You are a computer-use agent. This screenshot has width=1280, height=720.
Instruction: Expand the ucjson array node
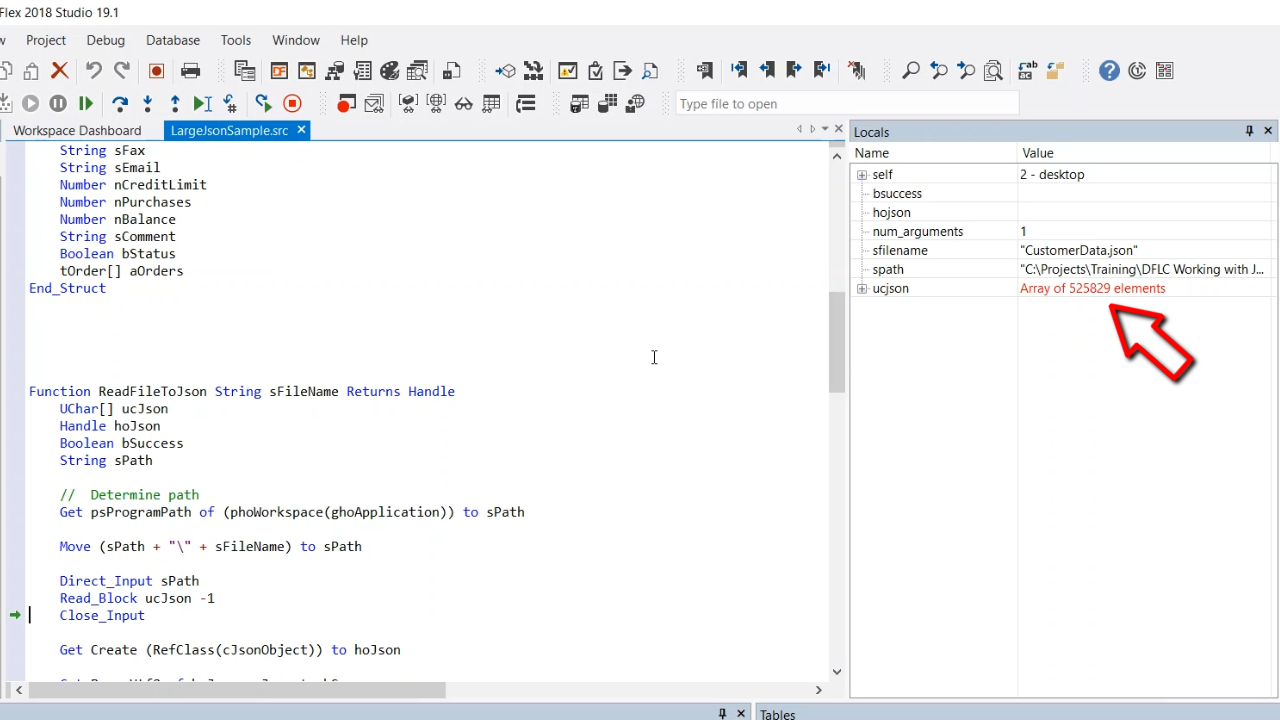pyautogui.click(x=862, y=289)
